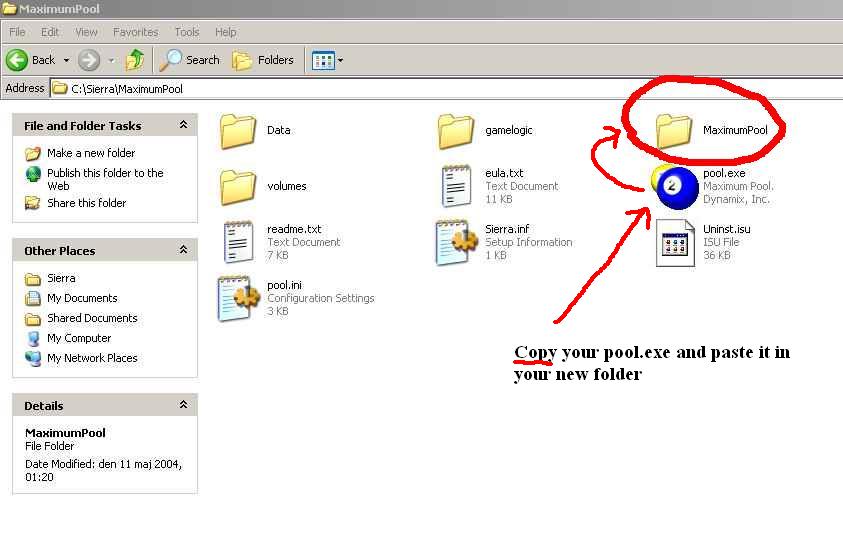Open My Documents from Other Places
Viewport: 843px width, 537px height.
click(82, 298)
